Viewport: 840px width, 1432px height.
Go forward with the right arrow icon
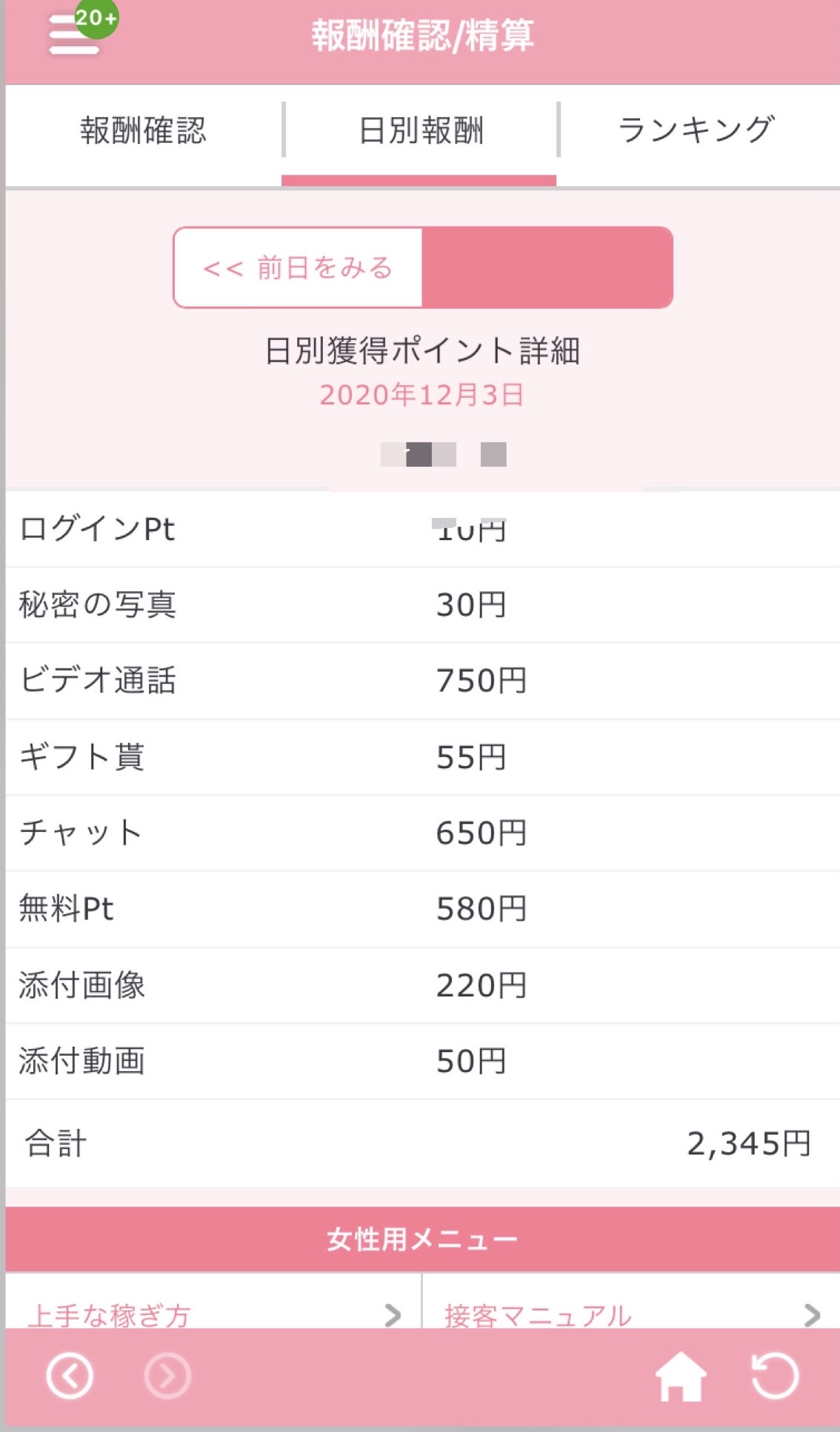(167, 1376)
